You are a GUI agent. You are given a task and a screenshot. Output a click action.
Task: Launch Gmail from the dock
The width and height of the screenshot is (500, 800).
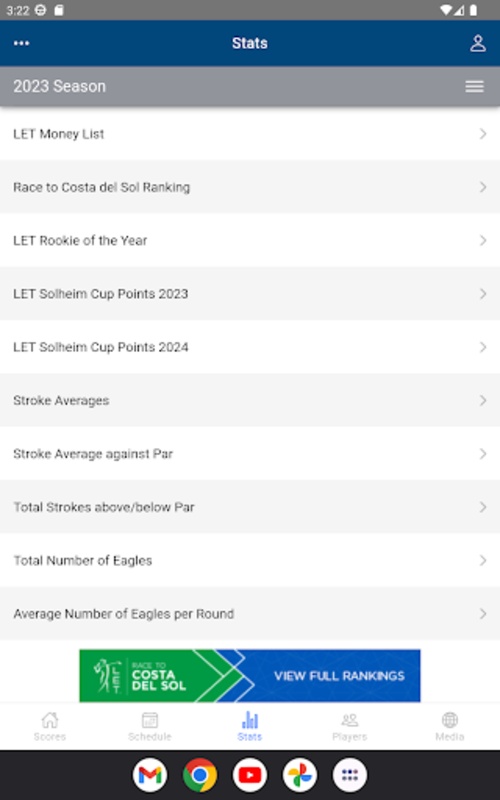point(149,775)
